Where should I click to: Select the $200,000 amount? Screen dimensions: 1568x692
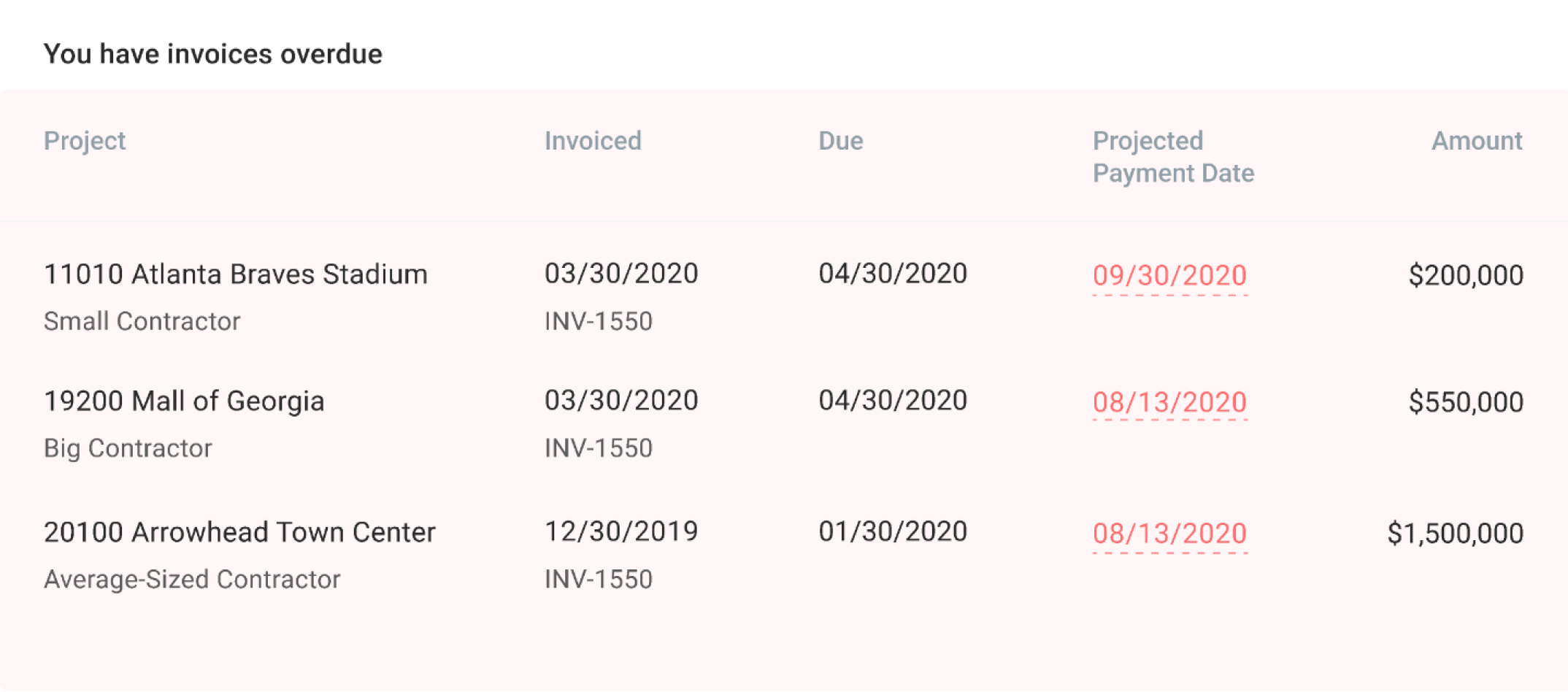point(1466,276)
